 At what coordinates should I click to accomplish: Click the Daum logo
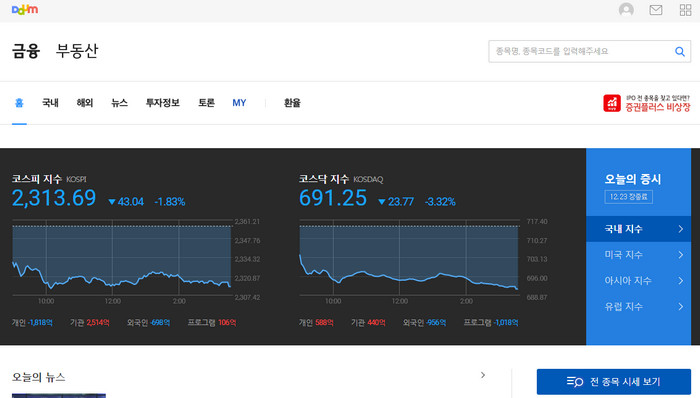pos(25,9)
